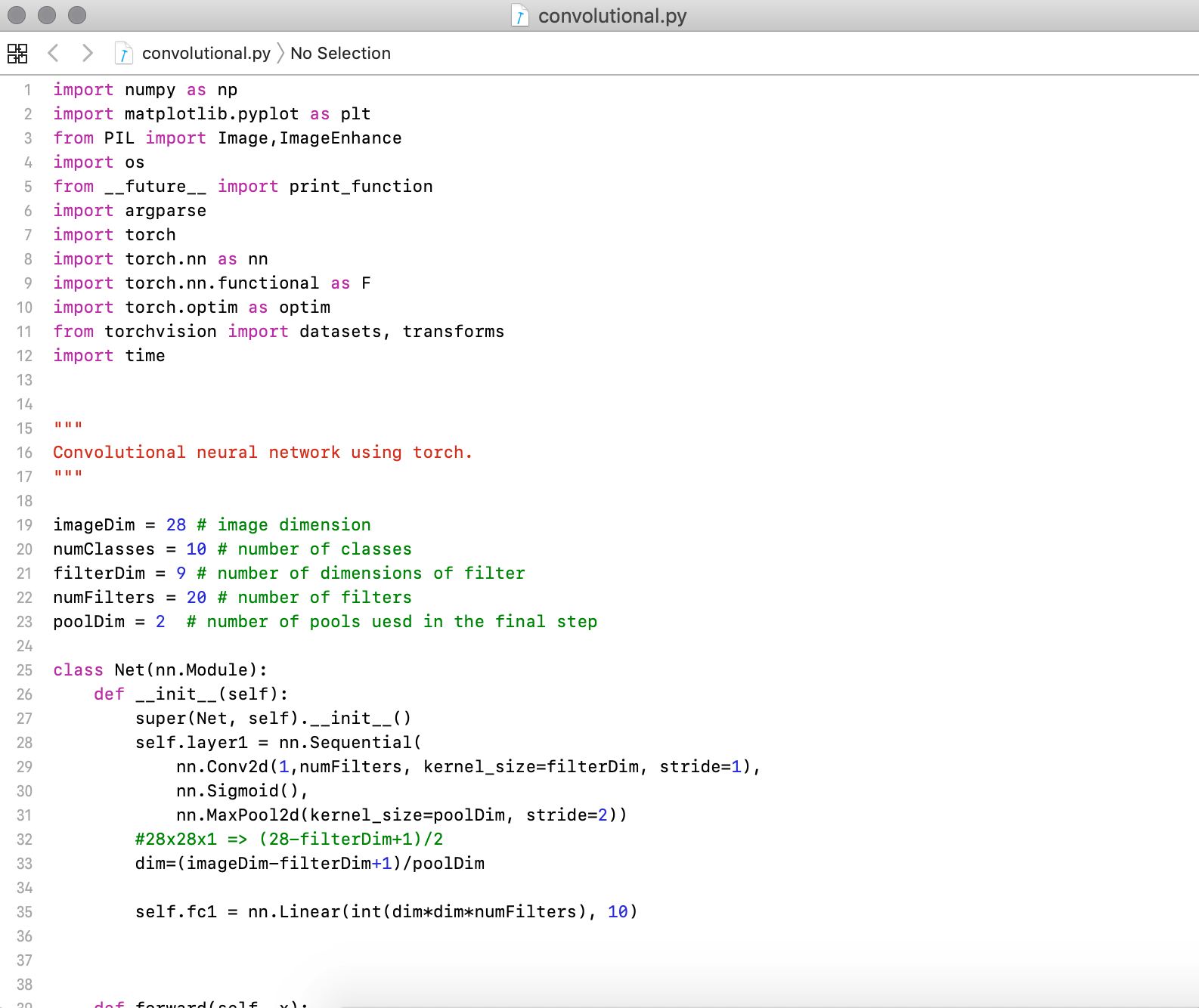Click 'import time' on line 12
The image size is (1199, 1008).
[x=109, y=356]
